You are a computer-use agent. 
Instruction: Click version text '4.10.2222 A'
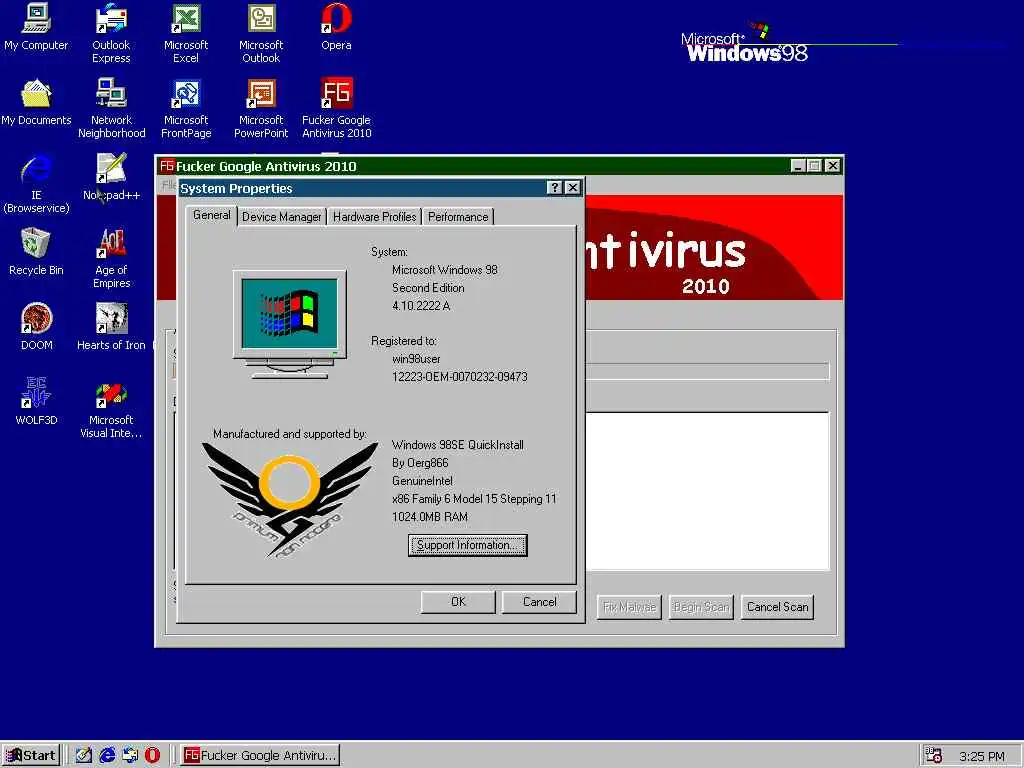click(x=421, y=306)
